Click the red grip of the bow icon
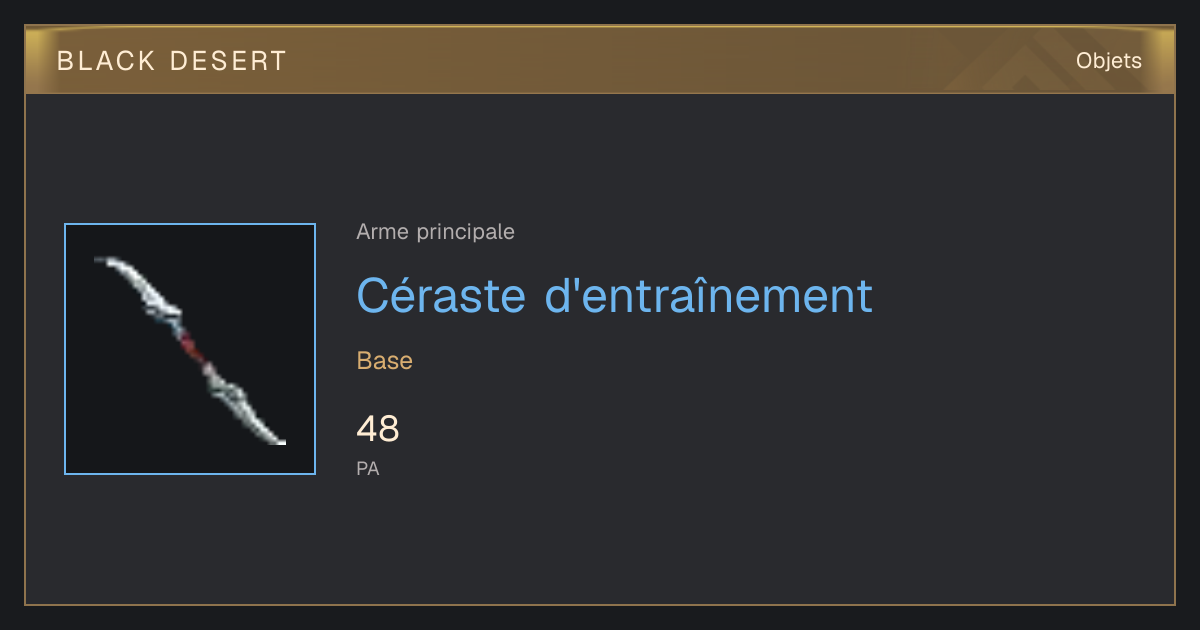1200x630 pixels. [193, 348]
